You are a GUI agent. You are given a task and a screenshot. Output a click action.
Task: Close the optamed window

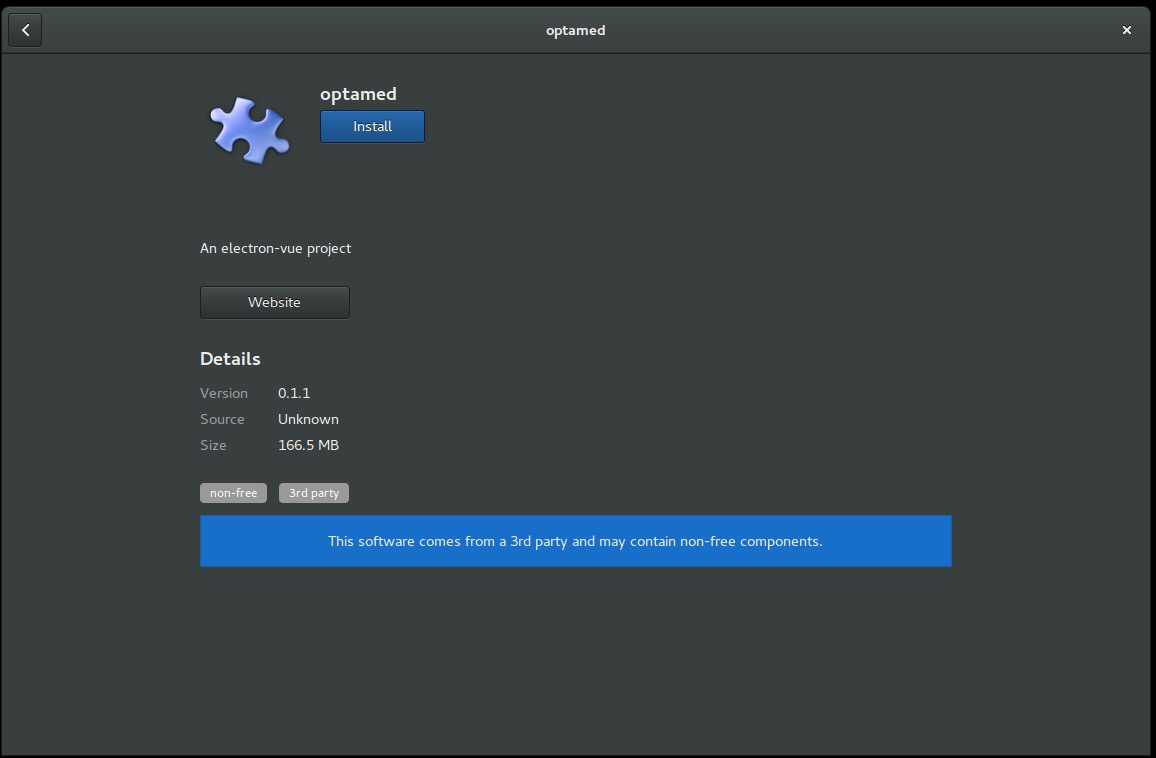tap(1127, 30)
